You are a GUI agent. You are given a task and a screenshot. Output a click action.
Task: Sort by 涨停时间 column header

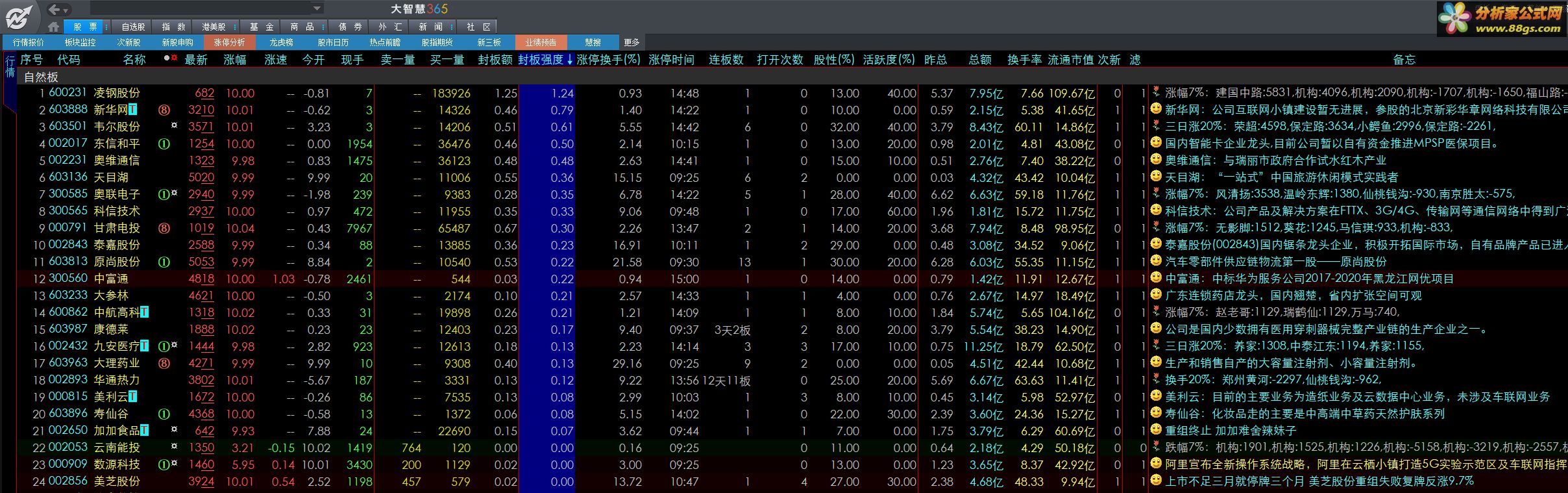[671, 60]
